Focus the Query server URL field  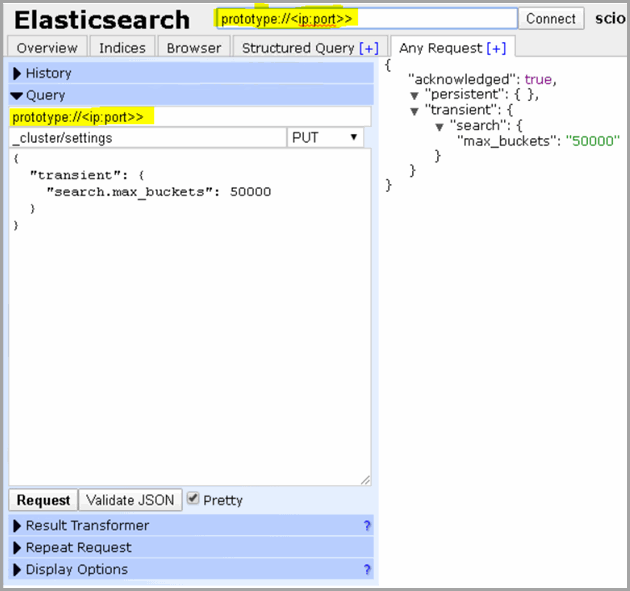pos(190,117)
